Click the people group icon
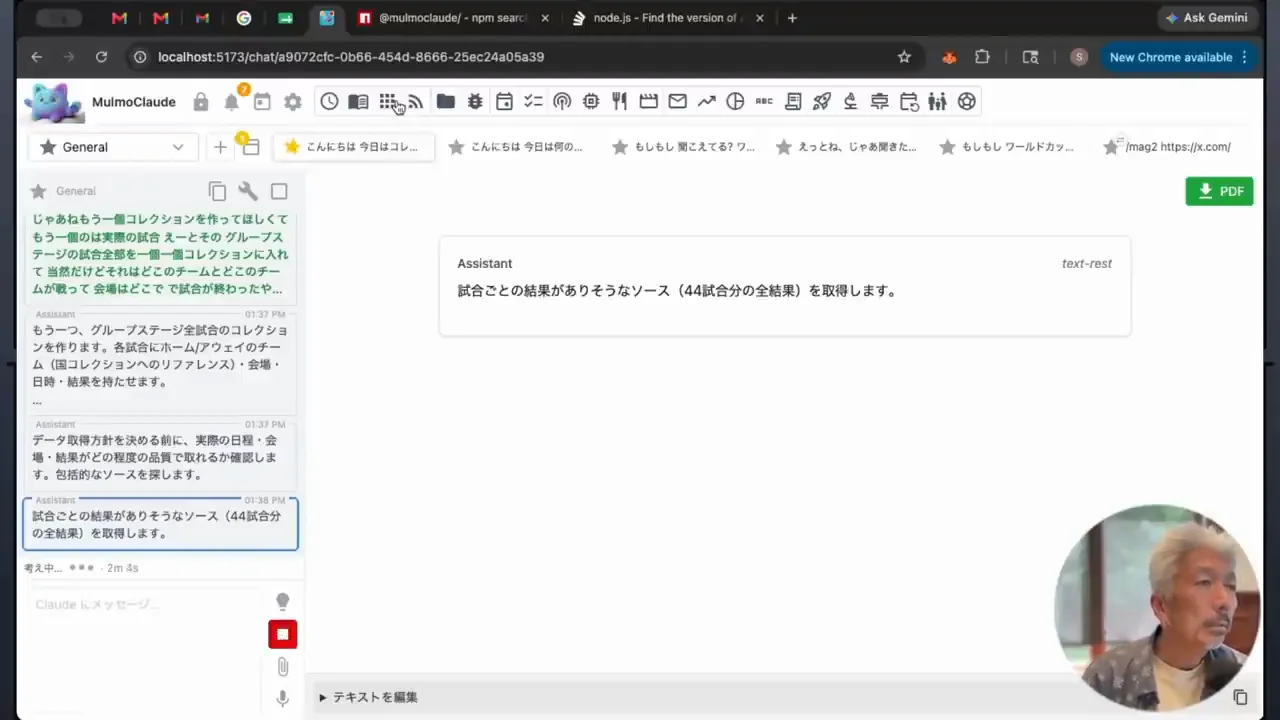The width and height of the screenshot is (1280, 720). (937, 101)
